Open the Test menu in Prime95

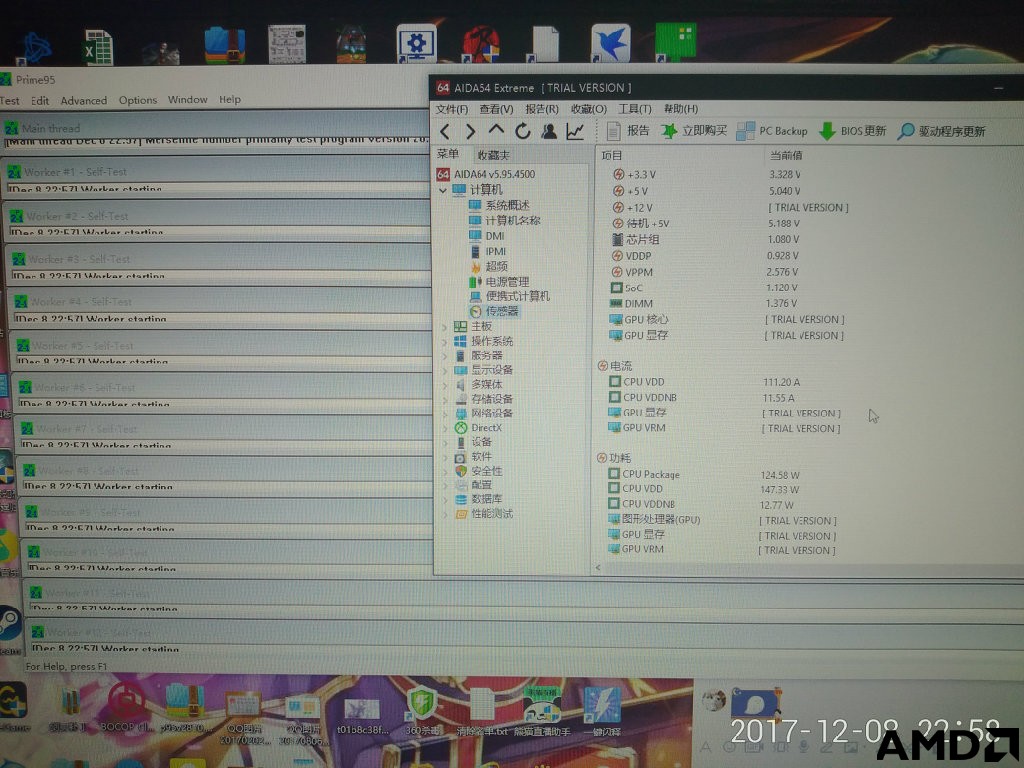coord(10,101)
